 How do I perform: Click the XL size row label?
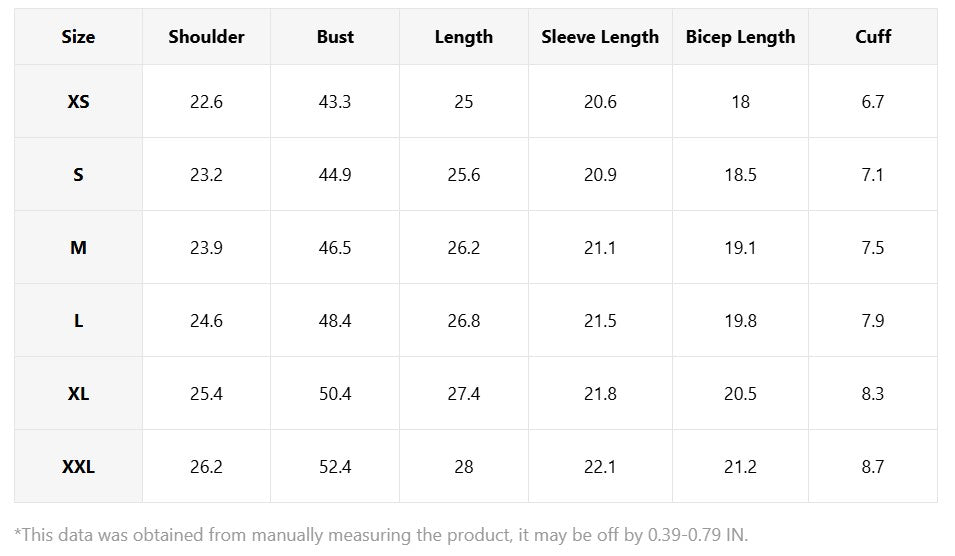78,394
